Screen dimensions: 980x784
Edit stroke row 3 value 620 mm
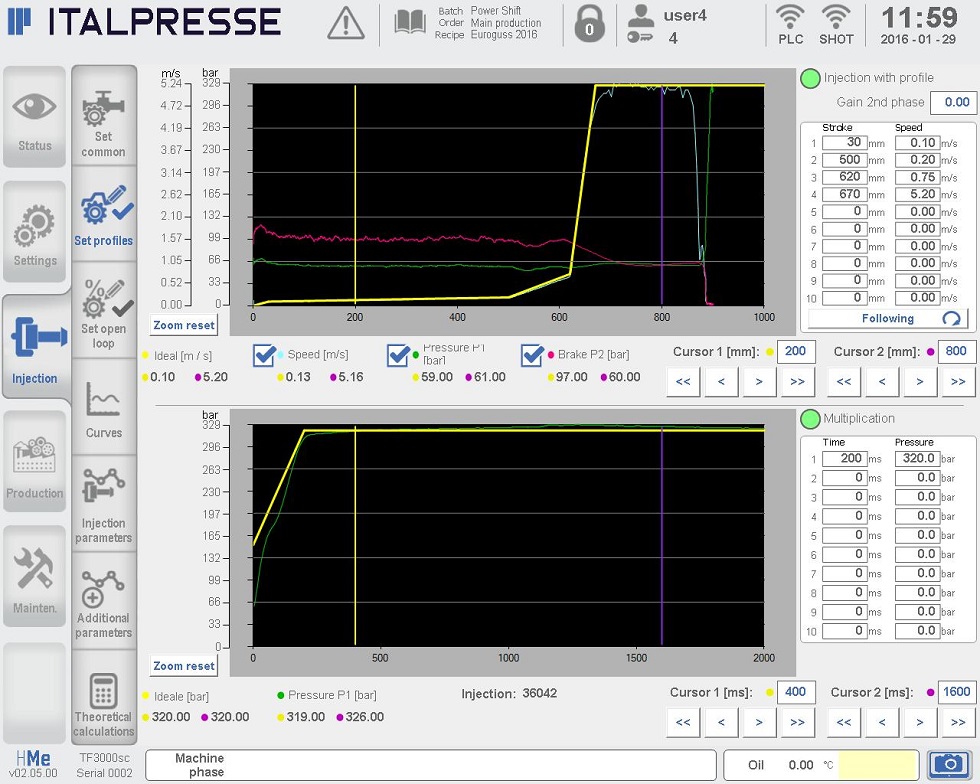(x=844, y=177)
